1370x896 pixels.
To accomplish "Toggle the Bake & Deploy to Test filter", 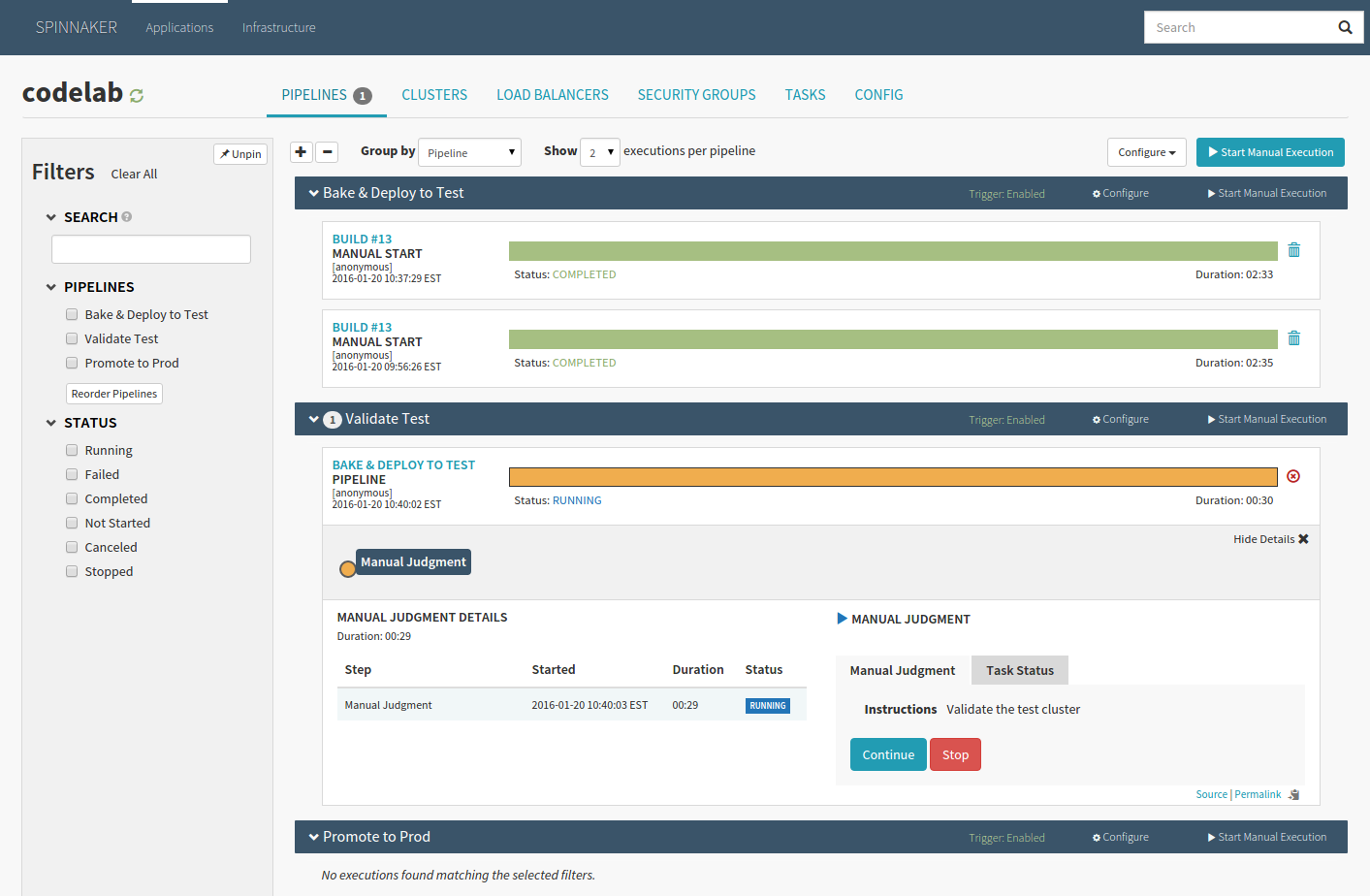I will (72, 314).
